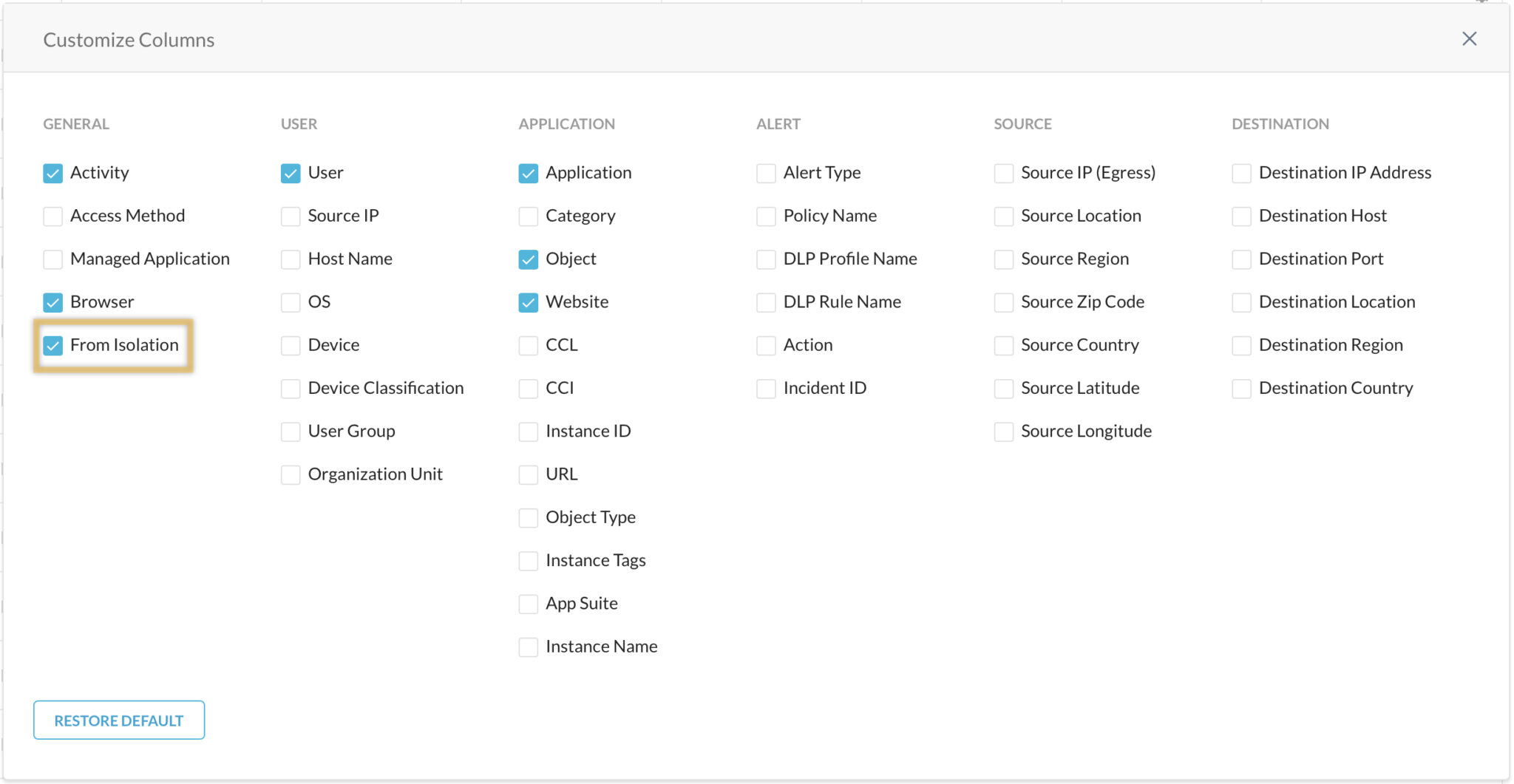Enable the Source IP column under User
The width and height of the screenshot is (1514, 784).
tap(291, 217)
